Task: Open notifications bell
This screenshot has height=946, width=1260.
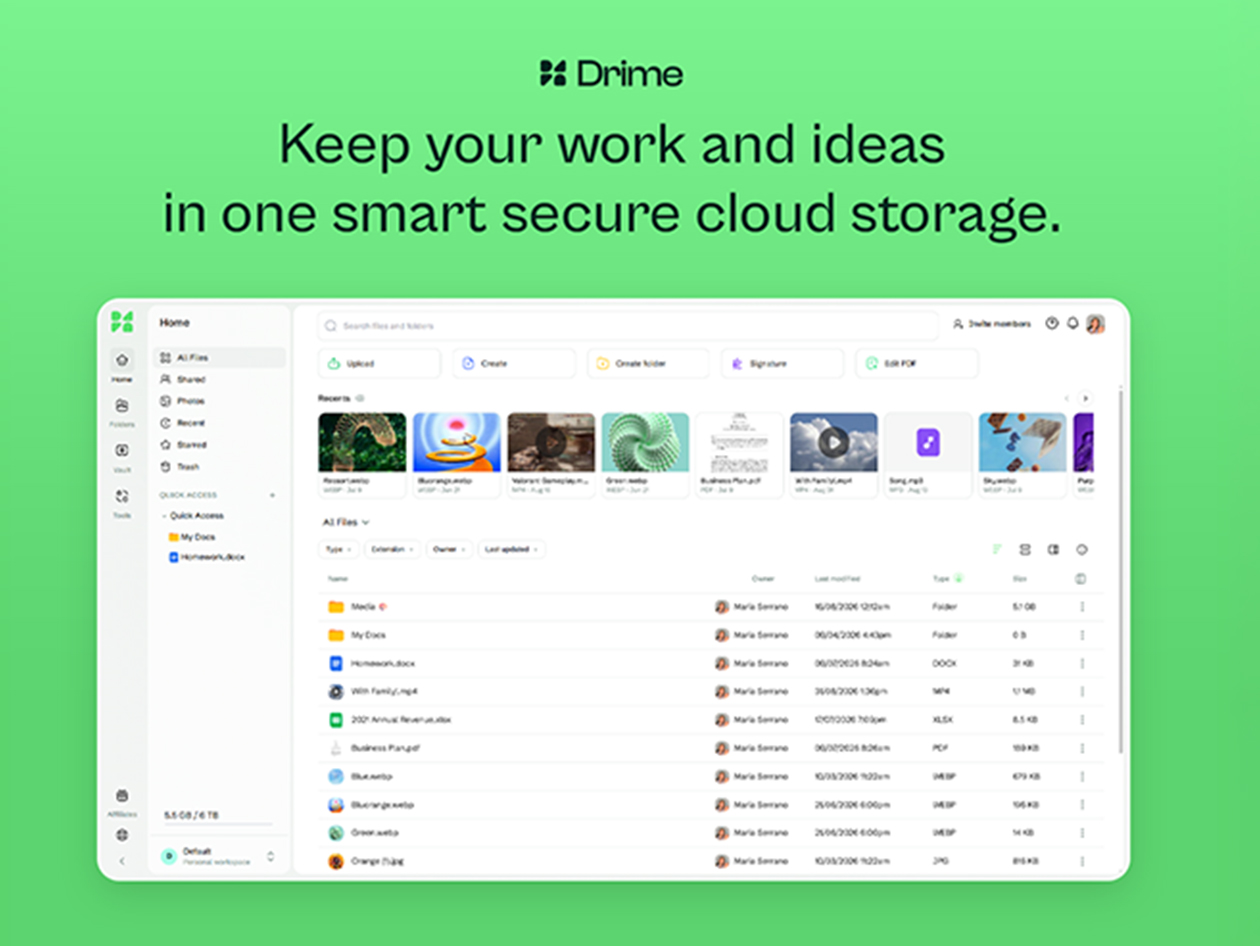Action: (1073, 324)
